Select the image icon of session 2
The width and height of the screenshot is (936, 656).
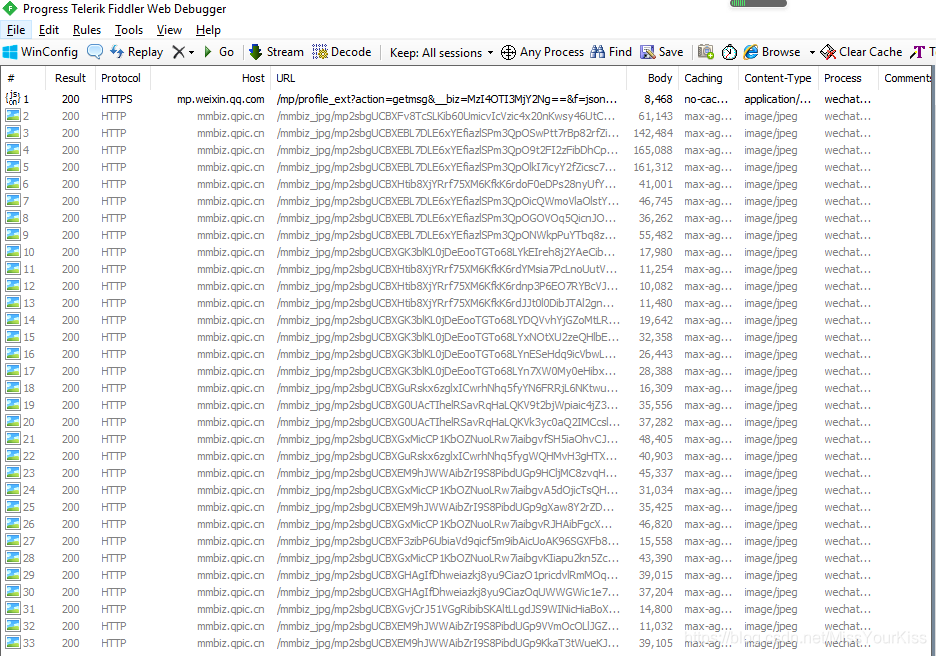(13, 115)
